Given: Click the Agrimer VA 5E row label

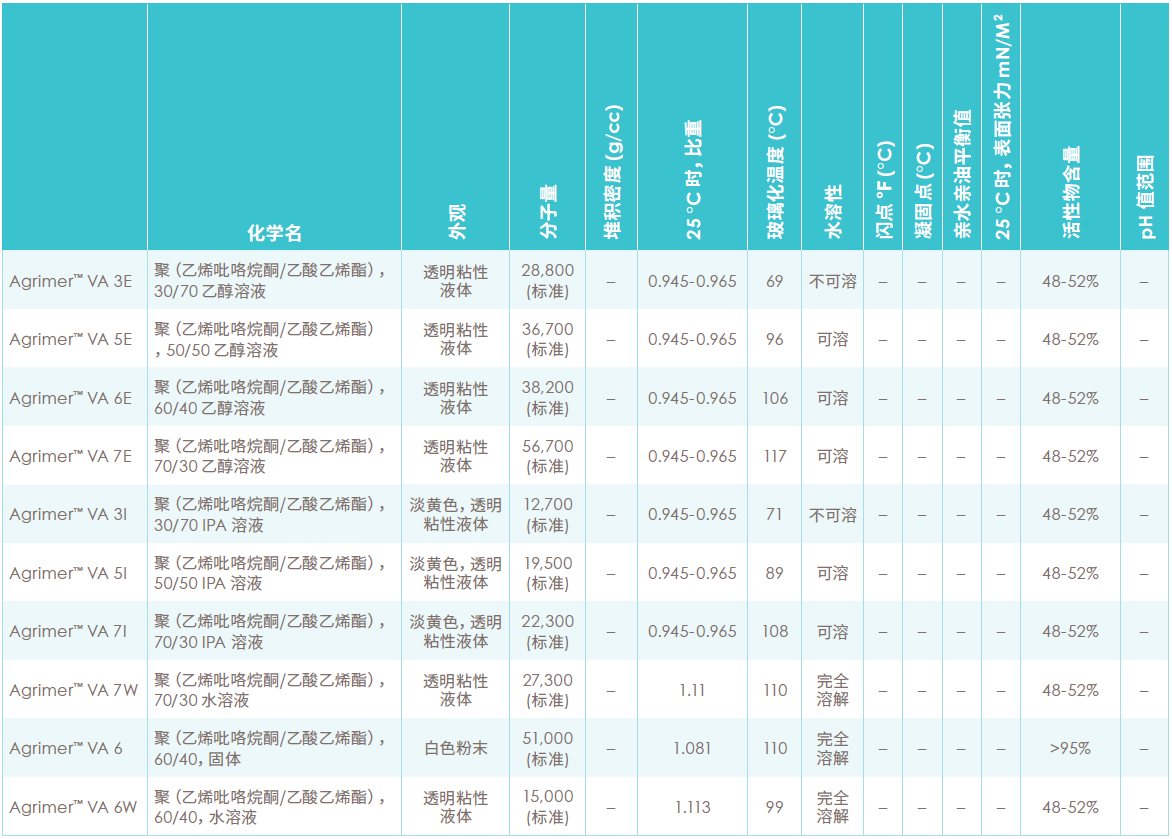Looking at the screenshot, I should coord(70,339).
